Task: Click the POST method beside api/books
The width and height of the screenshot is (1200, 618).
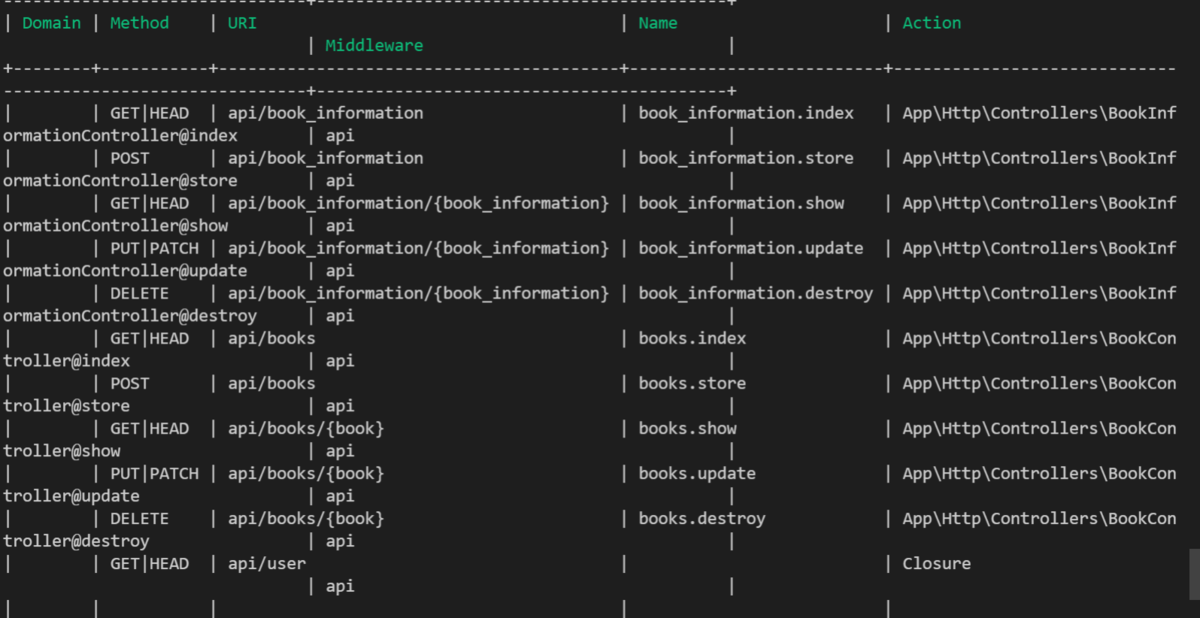Action: [x=130, y=383]
